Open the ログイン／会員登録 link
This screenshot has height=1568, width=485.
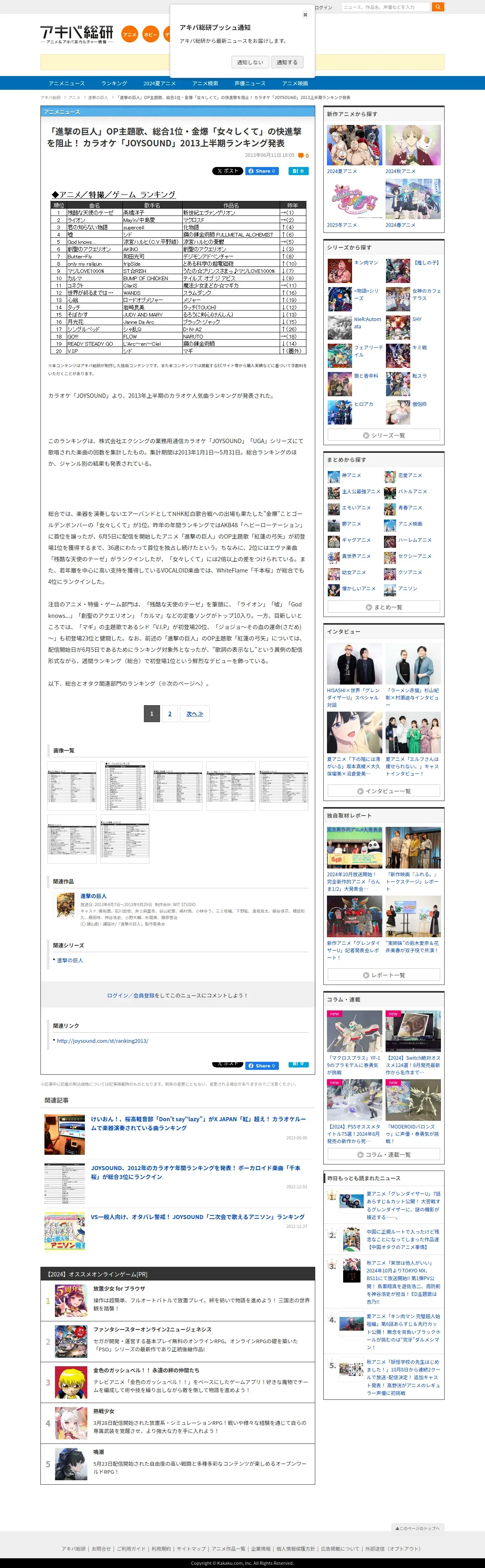(131, 995)
